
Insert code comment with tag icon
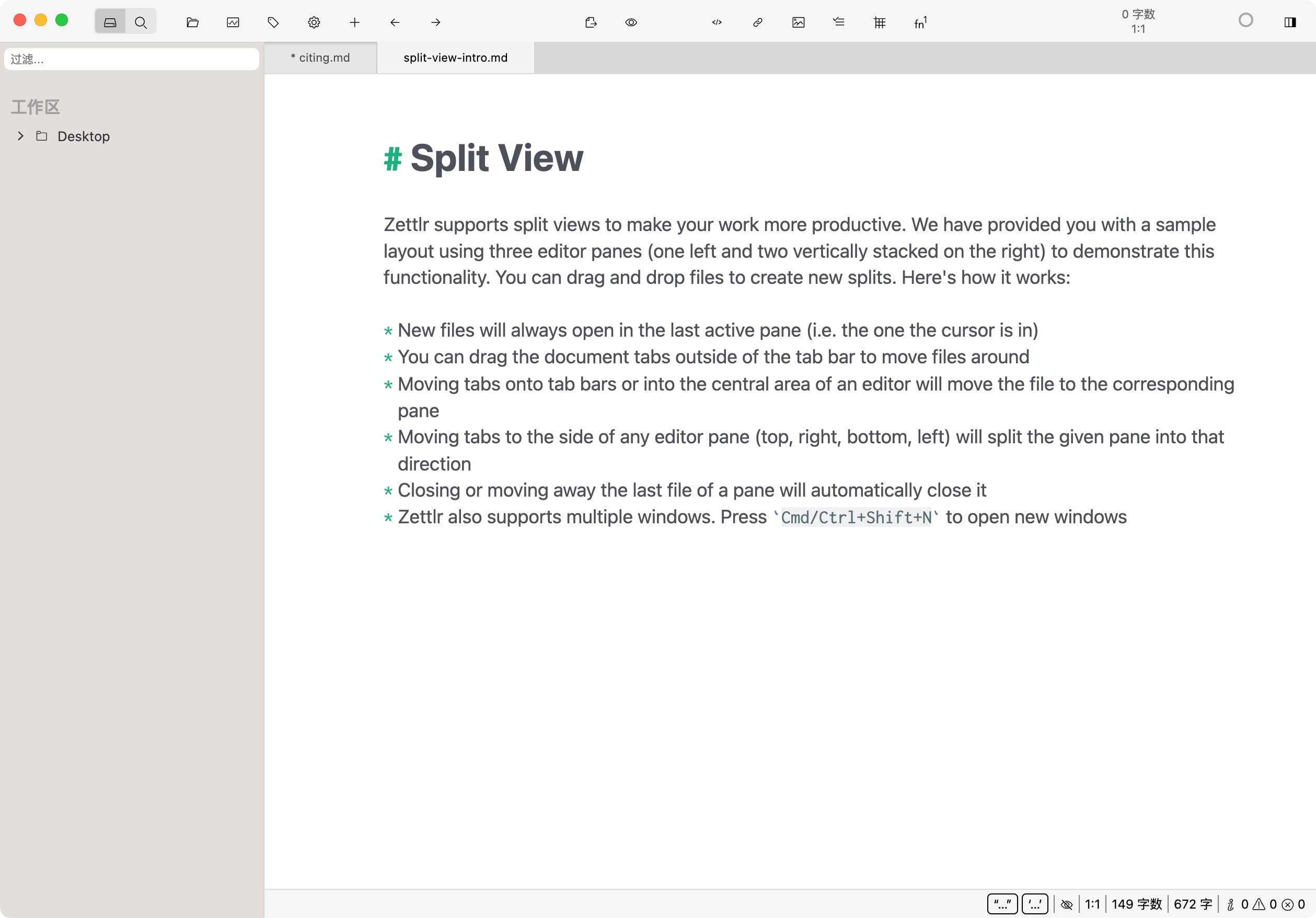tap(717, 22)
